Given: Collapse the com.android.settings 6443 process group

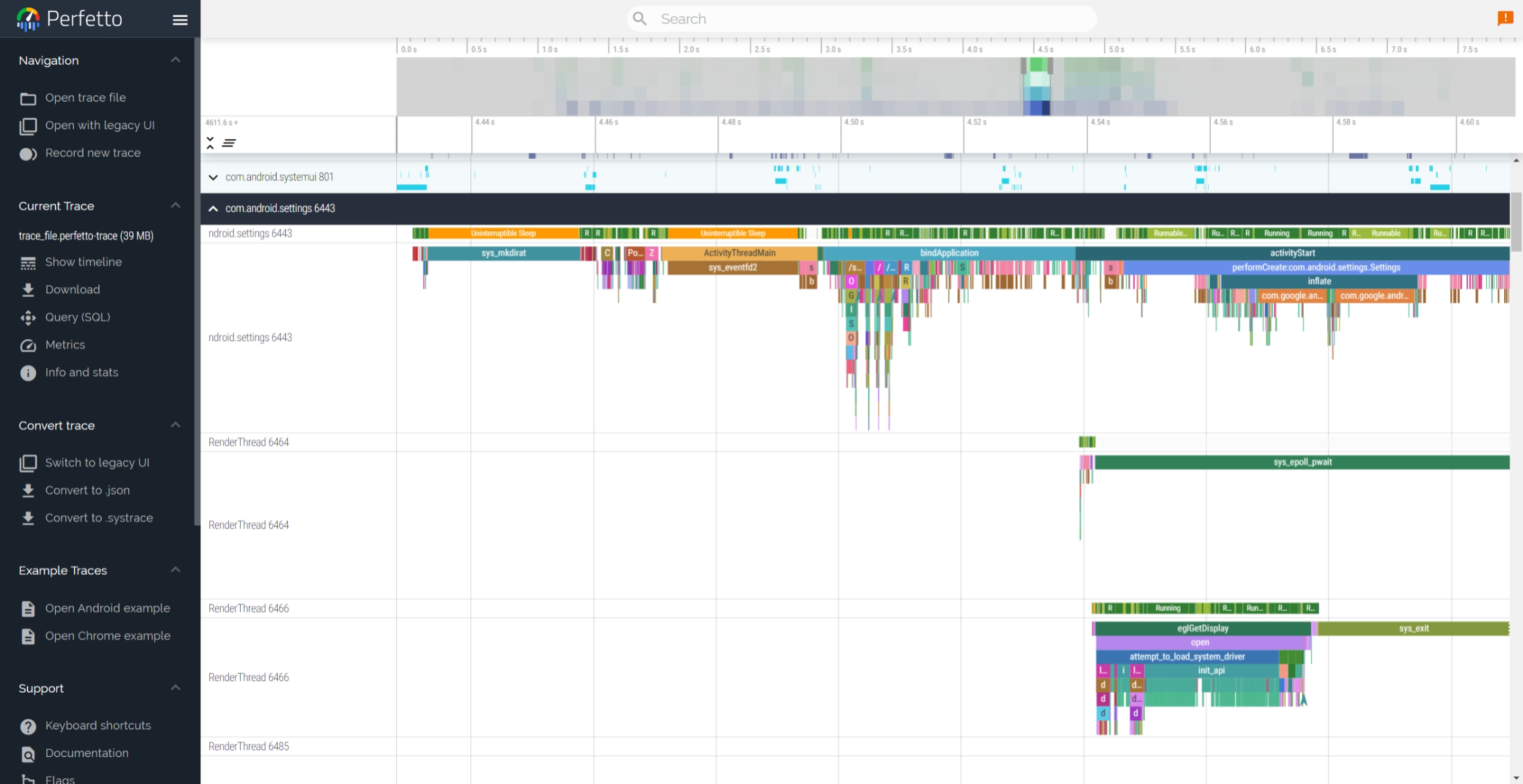Looking at the screenshot, I should [213, 208].
